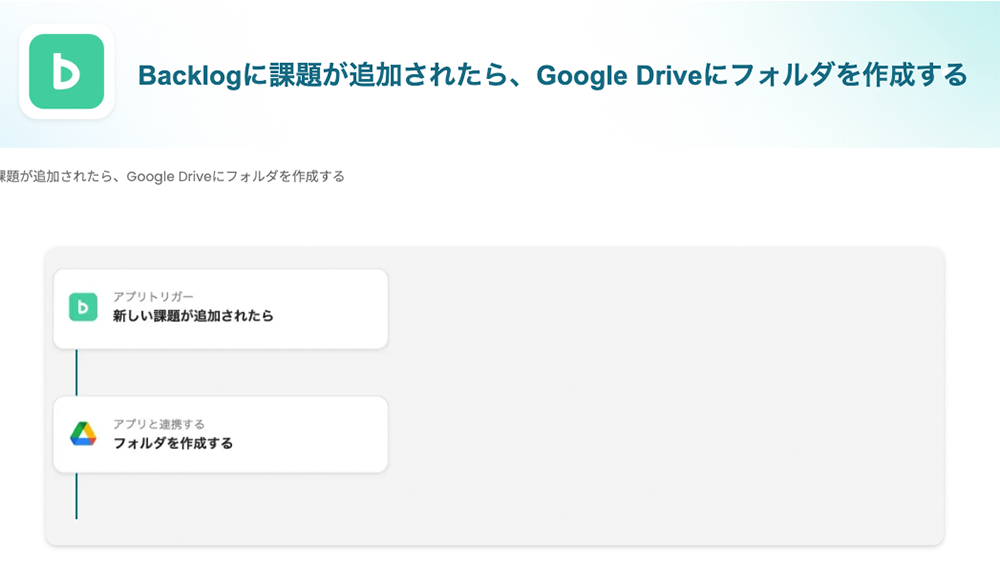Screen dimensions: 1000x571
Task: Click the small Backlog icon on the trigger card
Action: 83,307
